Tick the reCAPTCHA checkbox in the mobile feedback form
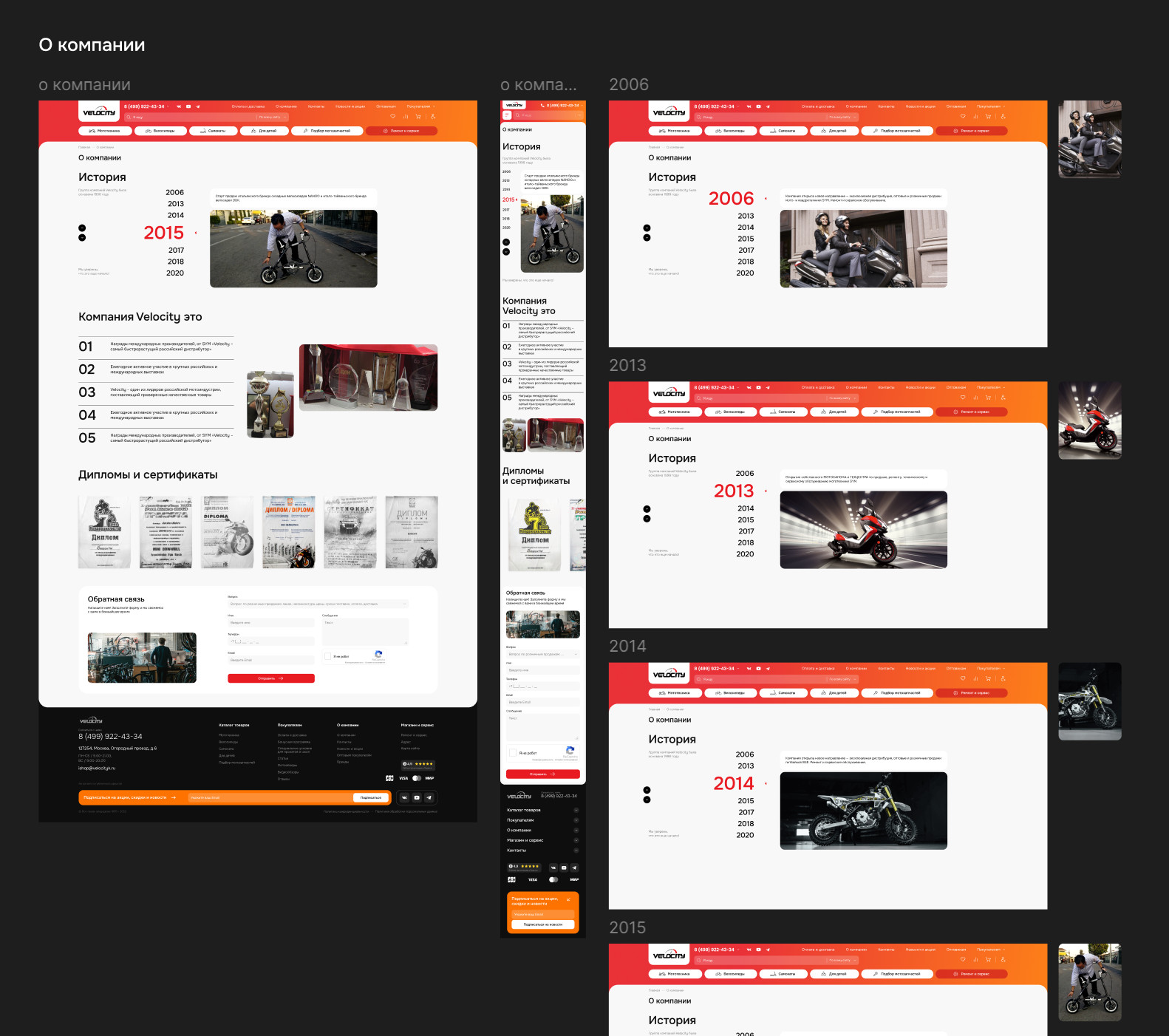 click(x=513, y=753)
